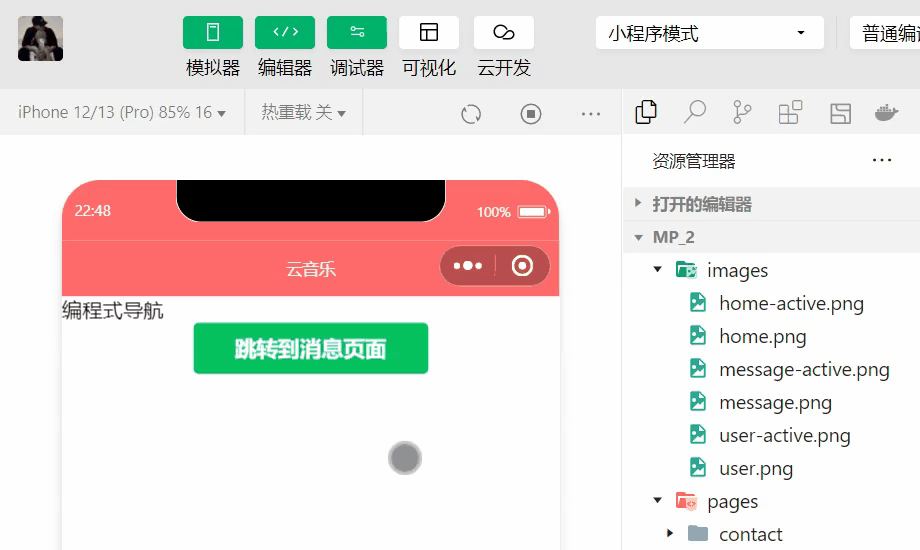Click the message.png image file icon
920x550 pixels.
698,401
